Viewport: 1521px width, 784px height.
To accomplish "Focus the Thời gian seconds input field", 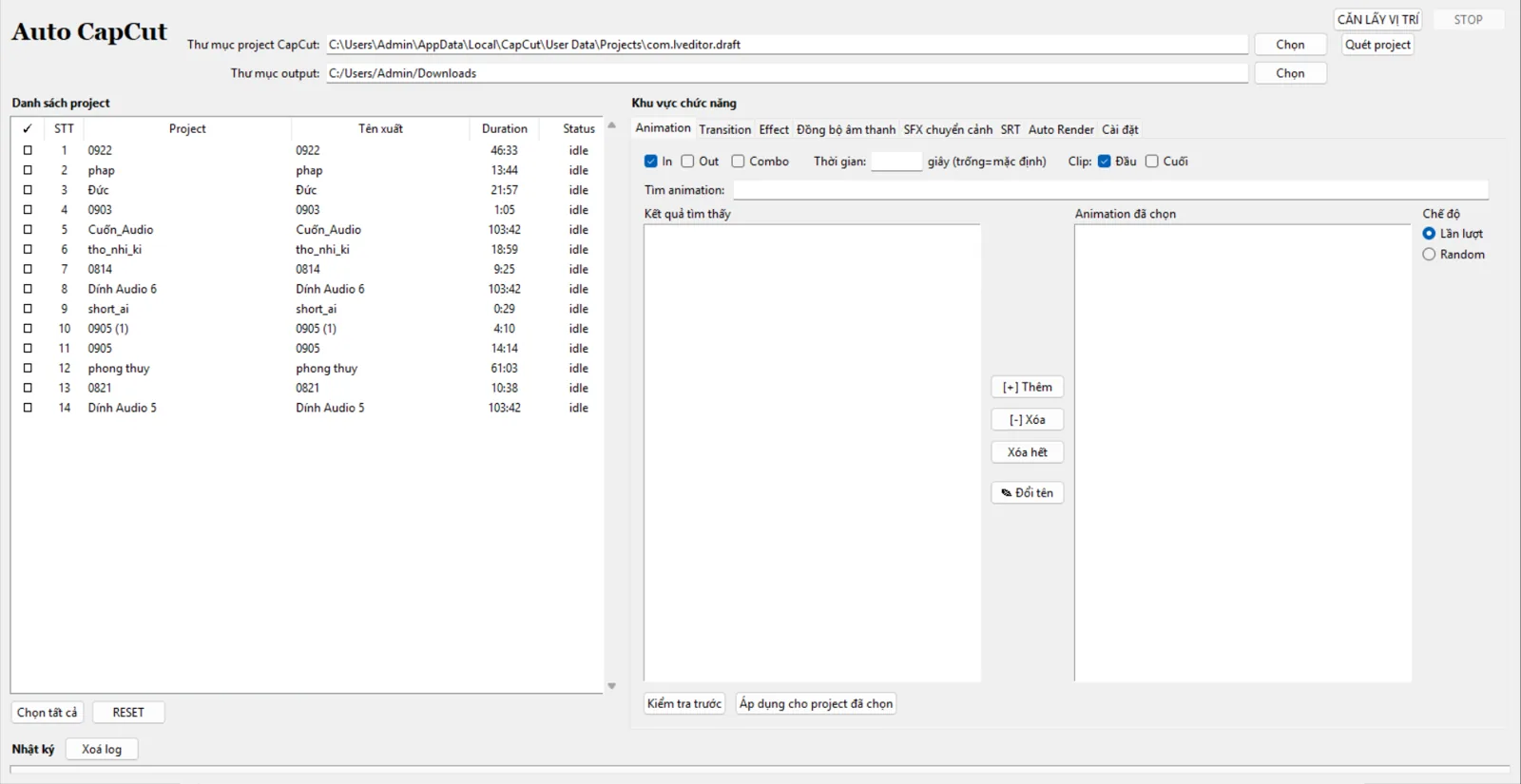I will [x=896, y=162].
